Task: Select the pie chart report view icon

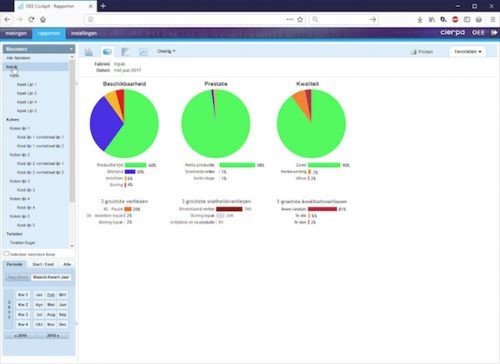Action: (107, 52)
